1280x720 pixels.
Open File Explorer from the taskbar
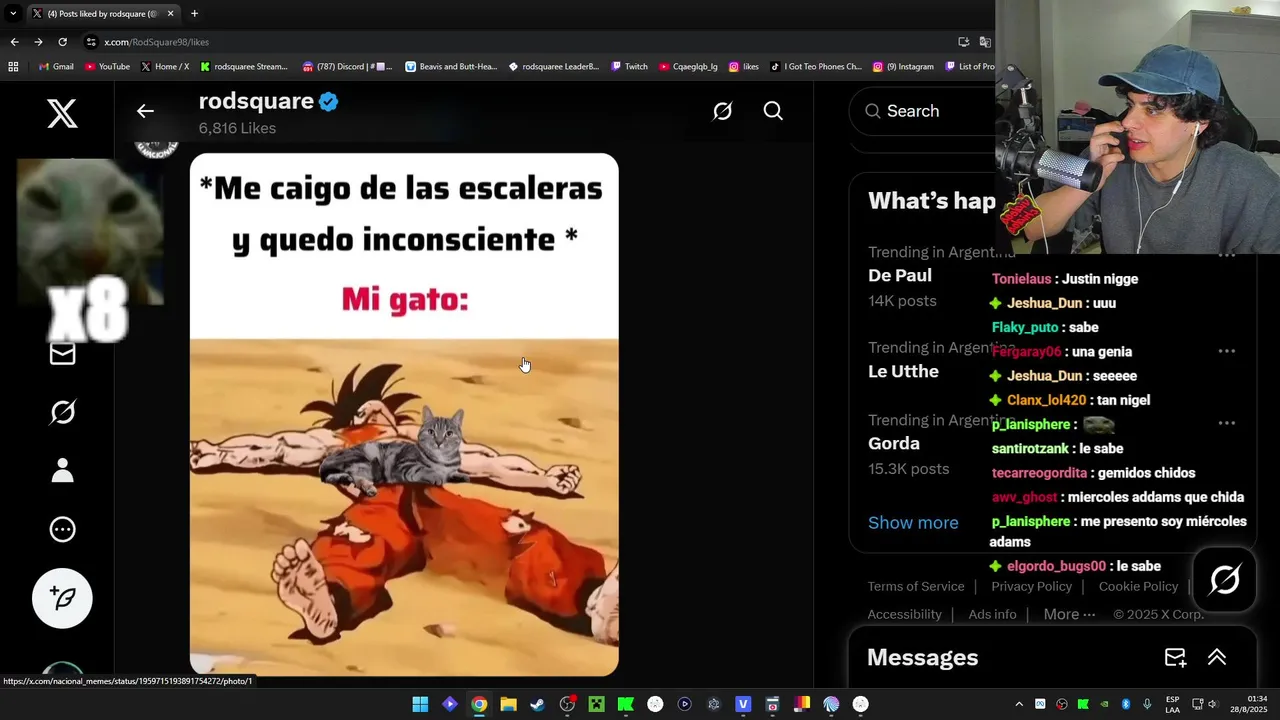point(508,704)
